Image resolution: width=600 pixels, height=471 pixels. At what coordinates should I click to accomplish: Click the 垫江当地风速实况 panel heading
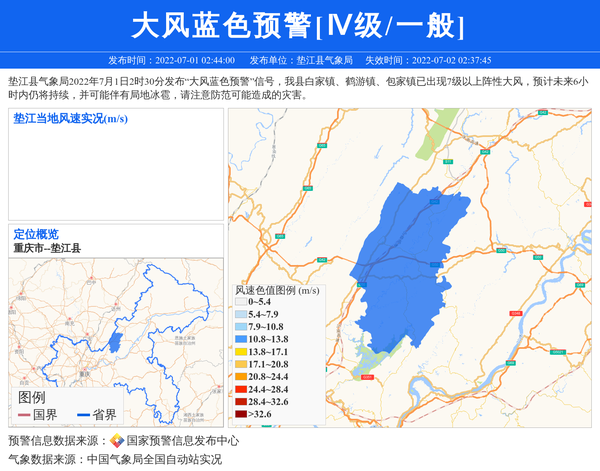70,118
